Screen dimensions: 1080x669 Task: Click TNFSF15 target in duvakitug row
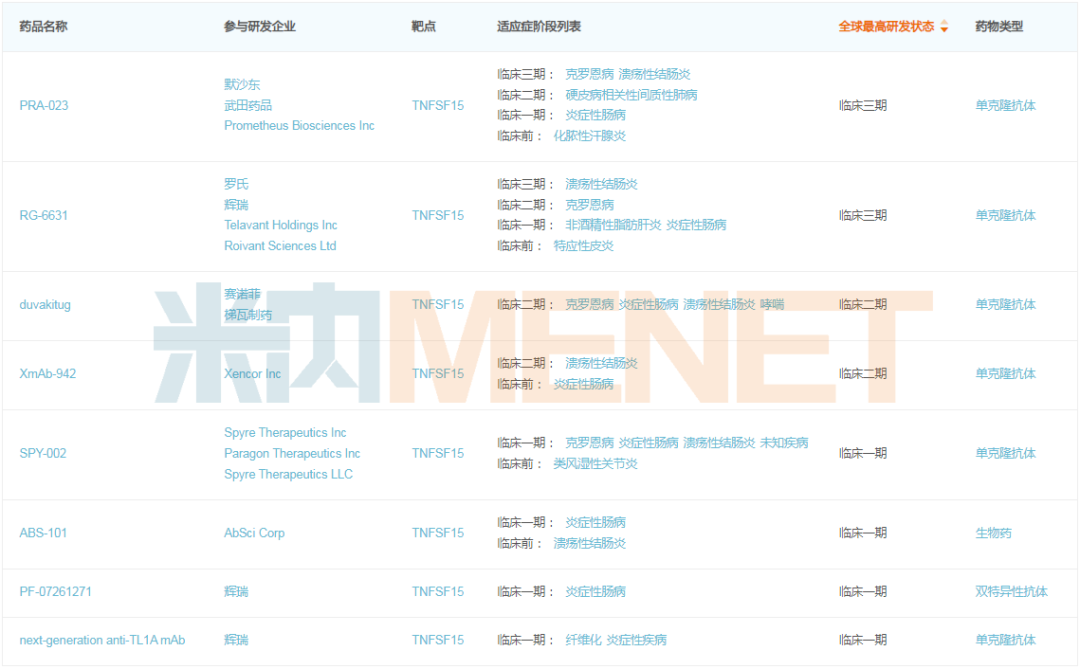tap(438, 305)
